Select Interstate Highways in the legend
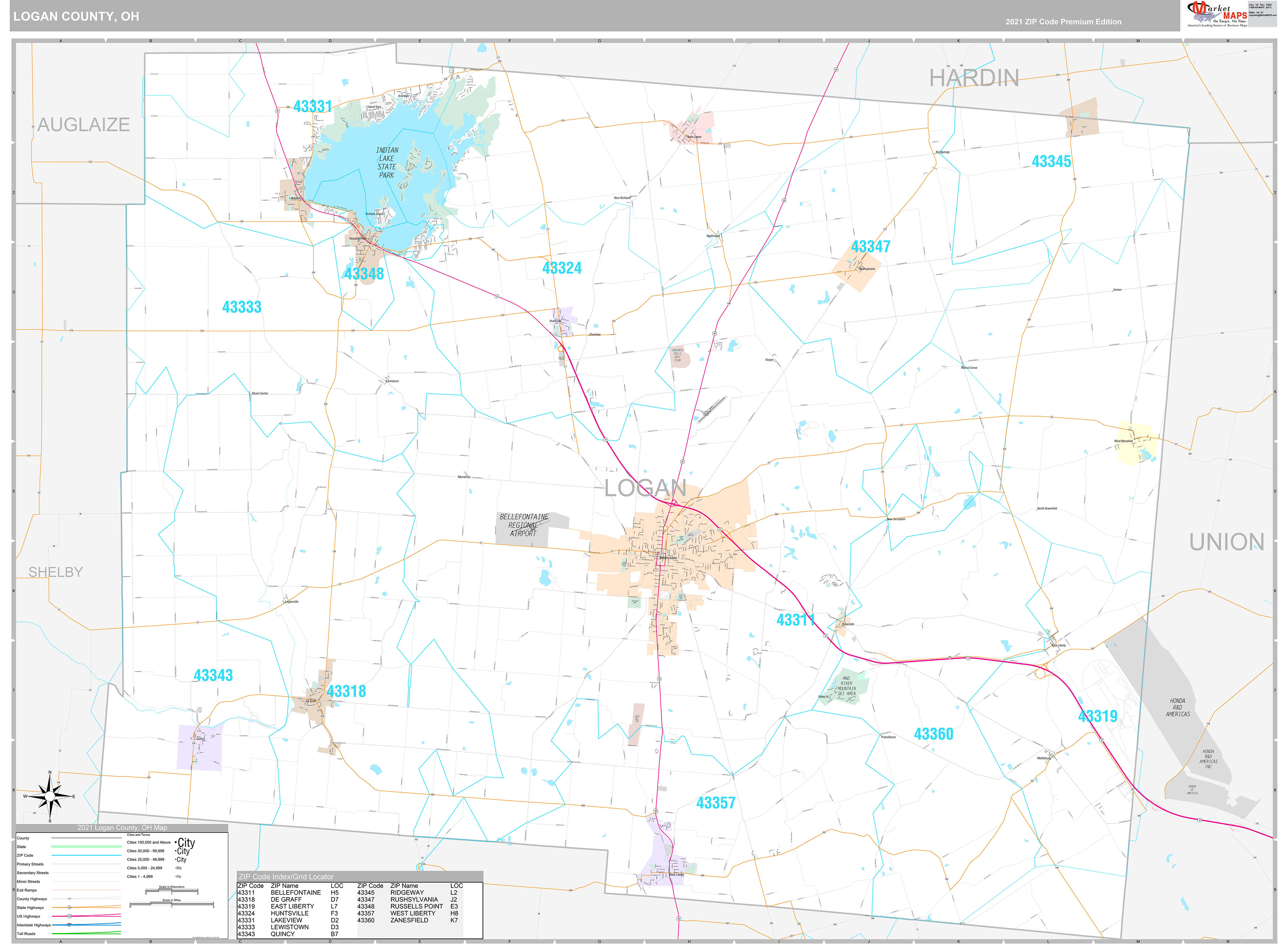Viewport: 1288px width, 945px height. tap(34, 925)
